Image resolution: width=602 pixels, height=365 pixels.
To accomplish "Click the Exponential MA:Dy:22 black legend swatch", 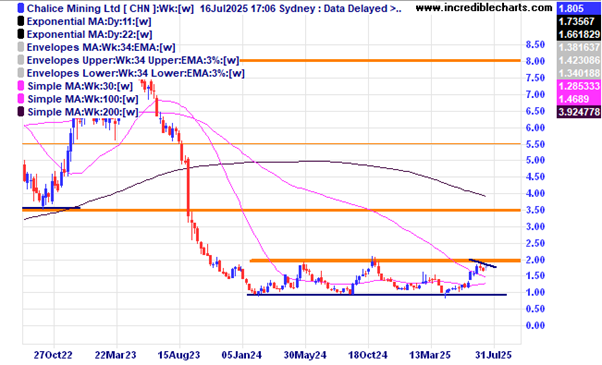I will click(x=21, y=34).
